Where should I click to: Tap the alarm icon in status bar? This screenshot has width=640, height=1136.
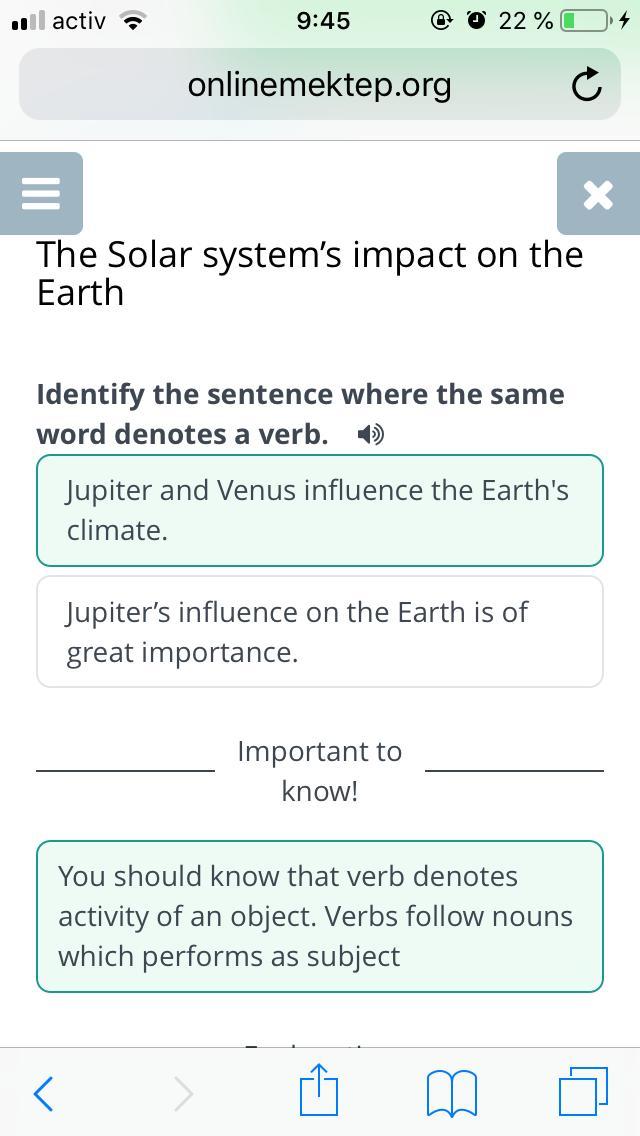pyautogui.click(x=476, y=20)
